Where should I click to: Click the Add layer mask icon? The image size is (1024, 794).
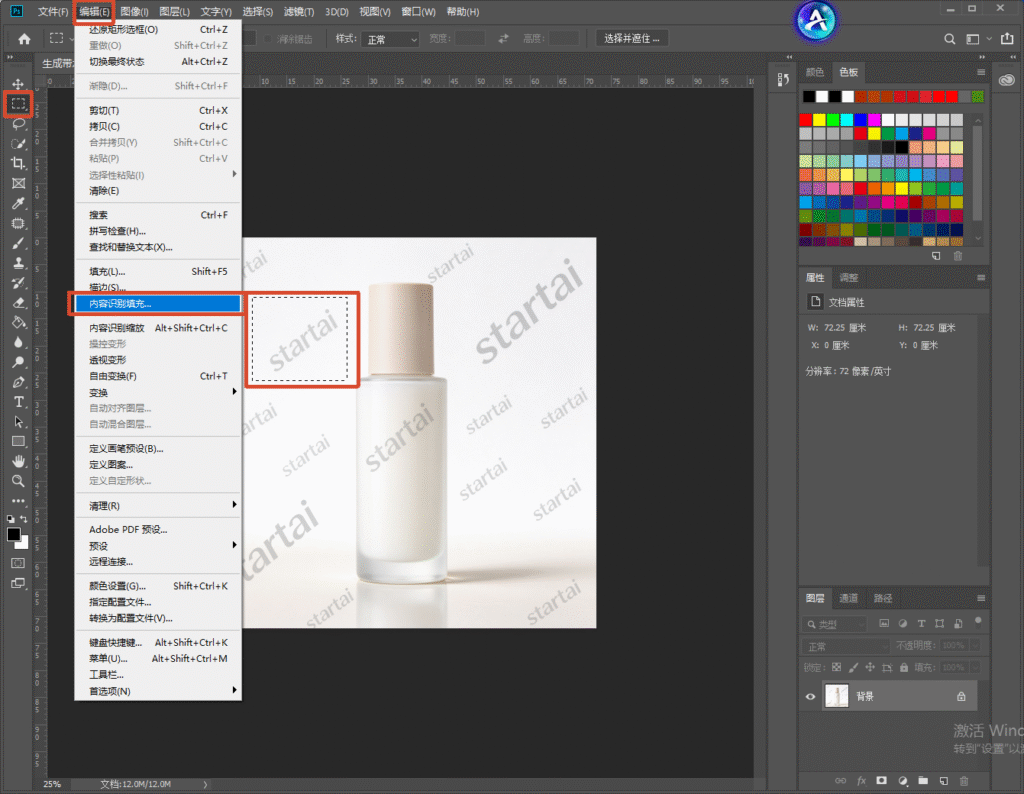(x=882, y=780)
